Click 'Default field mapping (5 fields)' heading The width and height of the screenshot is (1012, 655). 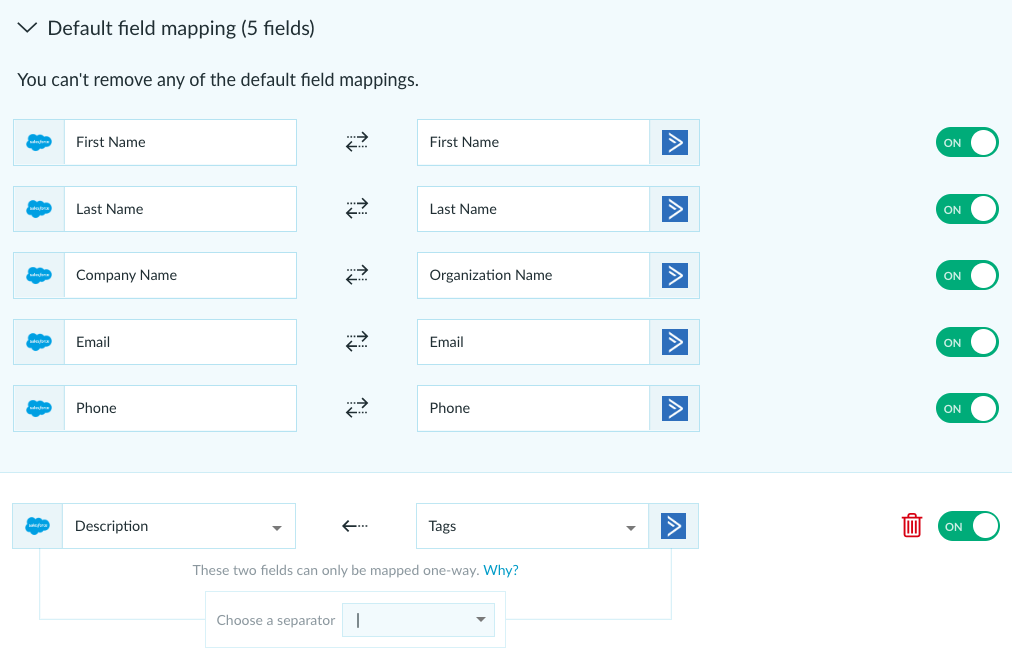pos(181,28)
